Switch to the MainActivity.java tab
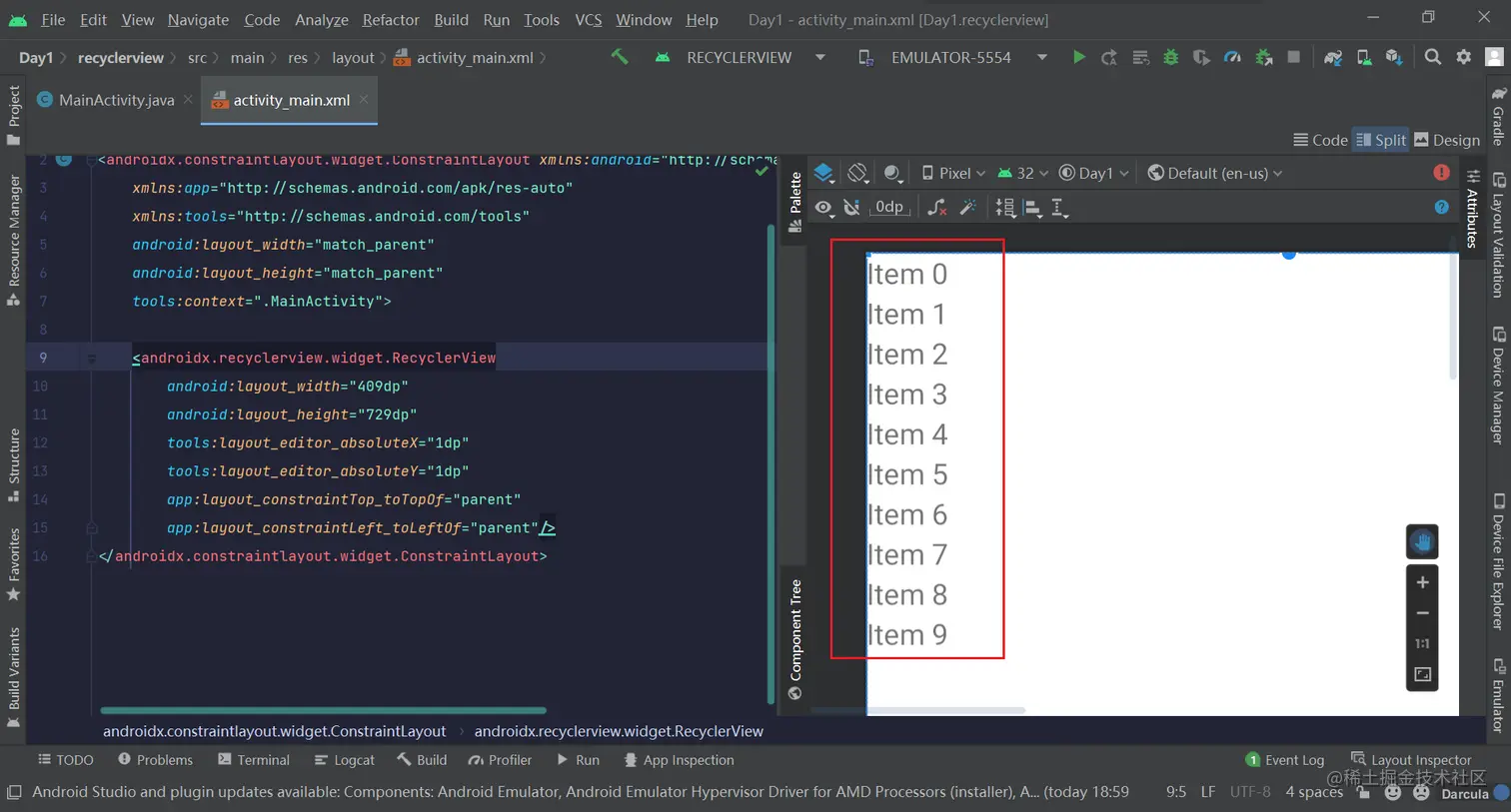Viewport: 1511px width, 812px height. pyautogui.click(x=116, y=100)
